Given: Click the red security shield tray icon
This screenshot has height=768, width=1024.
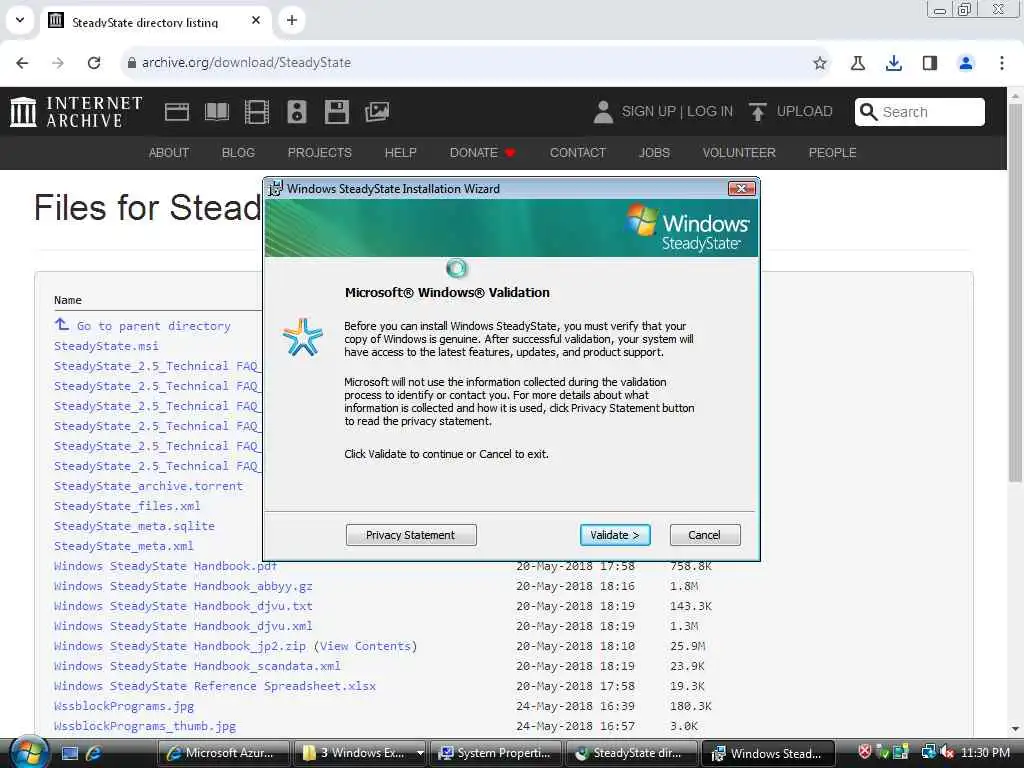Looking at the screenshot, I should pyautogui.click(x=865, y=752).
